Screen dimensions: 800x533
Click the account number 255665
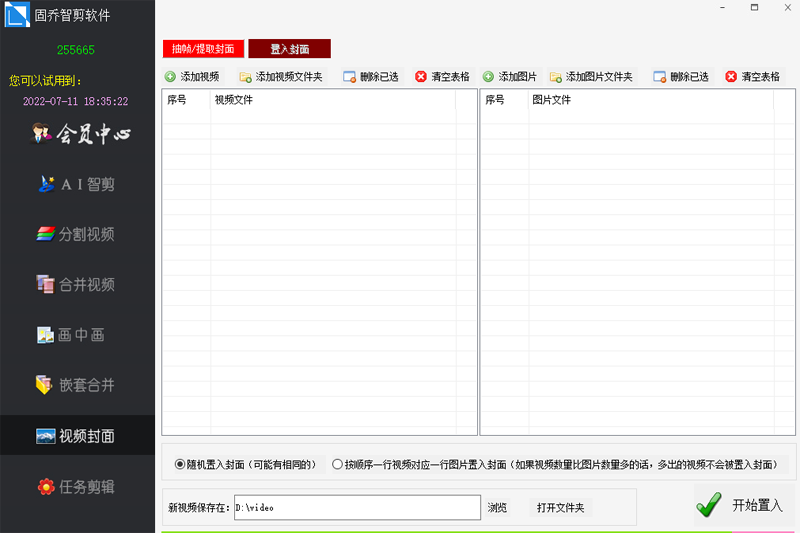coord(76,50)
